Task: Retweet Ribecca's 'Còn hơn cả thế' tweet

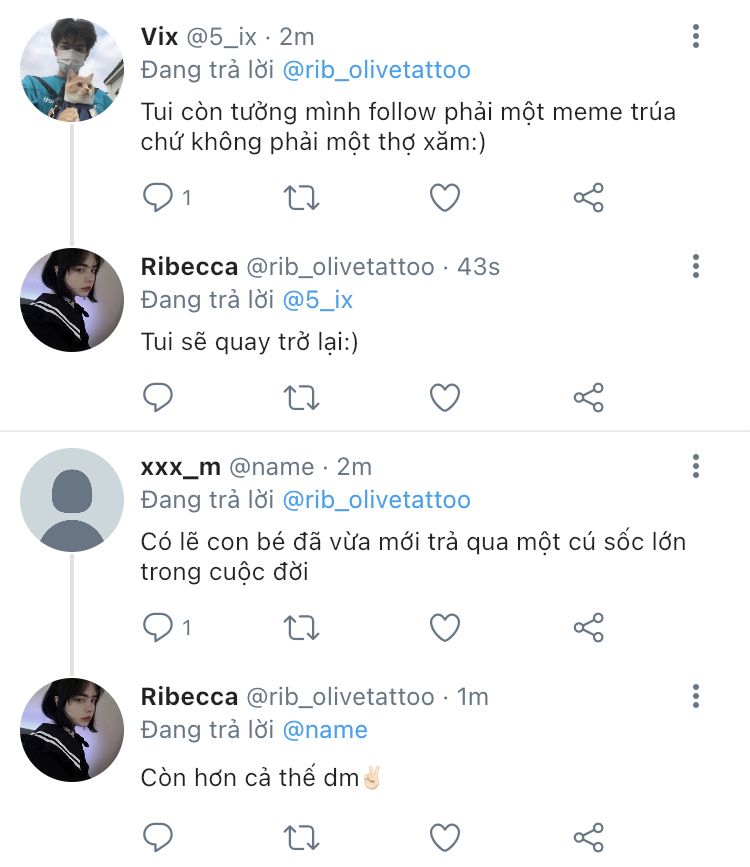Action: click(301, 836)
